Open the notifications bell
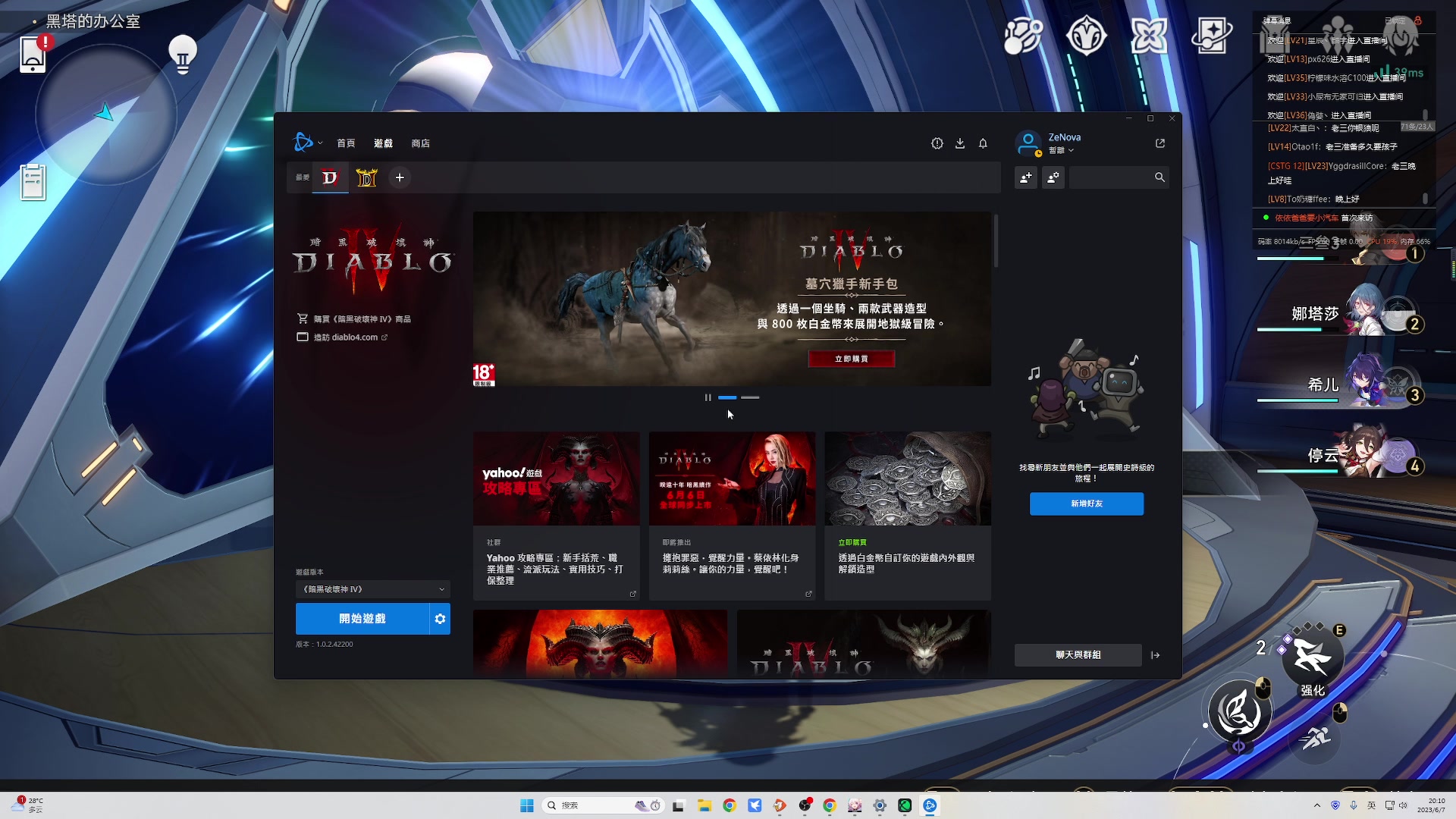This screenshot has height=819, width=1456. pos(983,143)
